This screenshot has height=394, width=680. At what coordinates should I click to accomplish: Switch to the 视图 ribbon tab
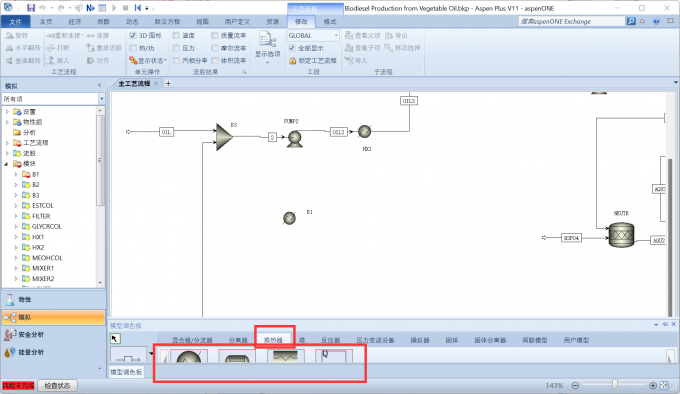tap(202, 22)
